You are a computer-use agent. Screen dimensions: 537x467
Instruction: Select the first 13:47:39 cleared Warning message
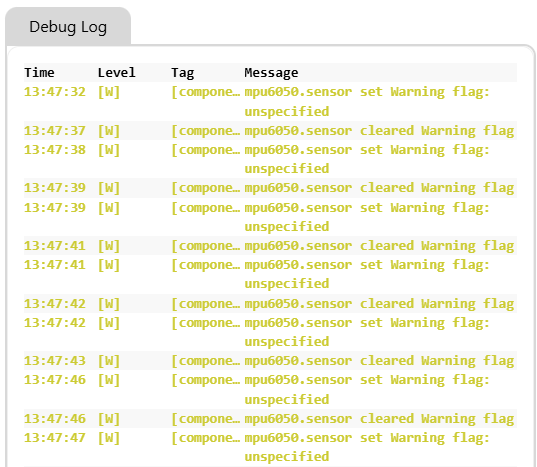[379, 188]
